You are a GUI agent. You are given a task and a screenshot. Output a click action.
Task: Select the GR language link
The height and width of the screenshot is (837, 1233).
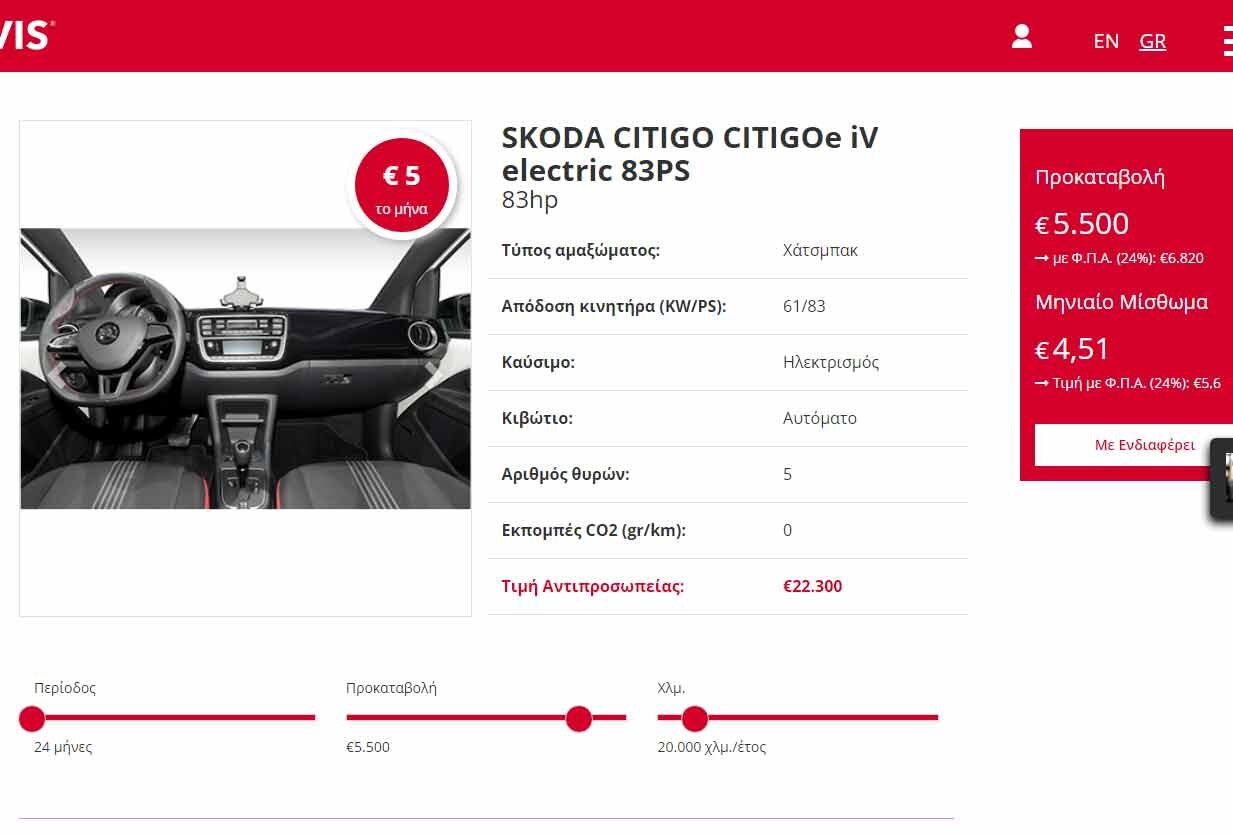(1153, 41)
